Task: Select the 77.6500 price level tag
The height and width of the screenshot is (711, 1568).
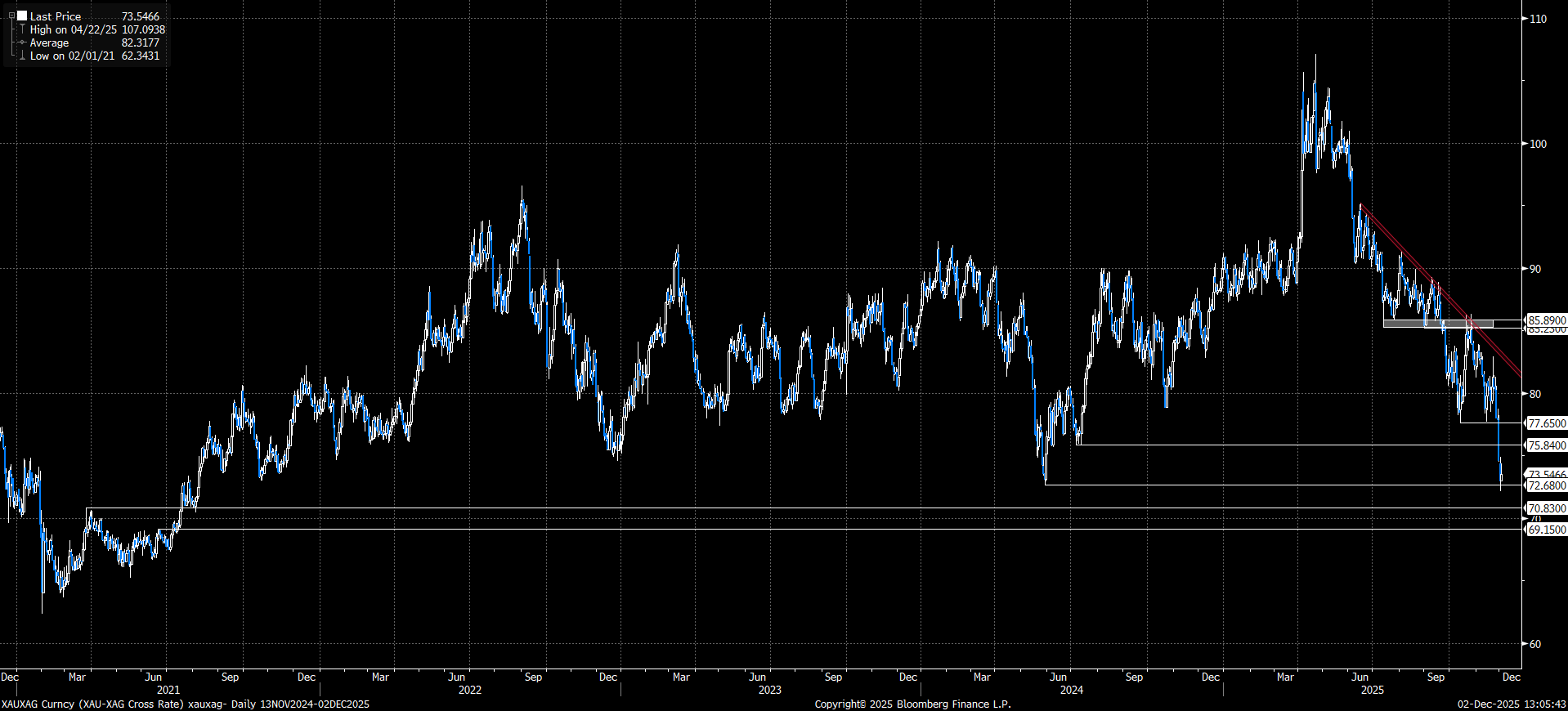Action: [x=1546, y=423]
